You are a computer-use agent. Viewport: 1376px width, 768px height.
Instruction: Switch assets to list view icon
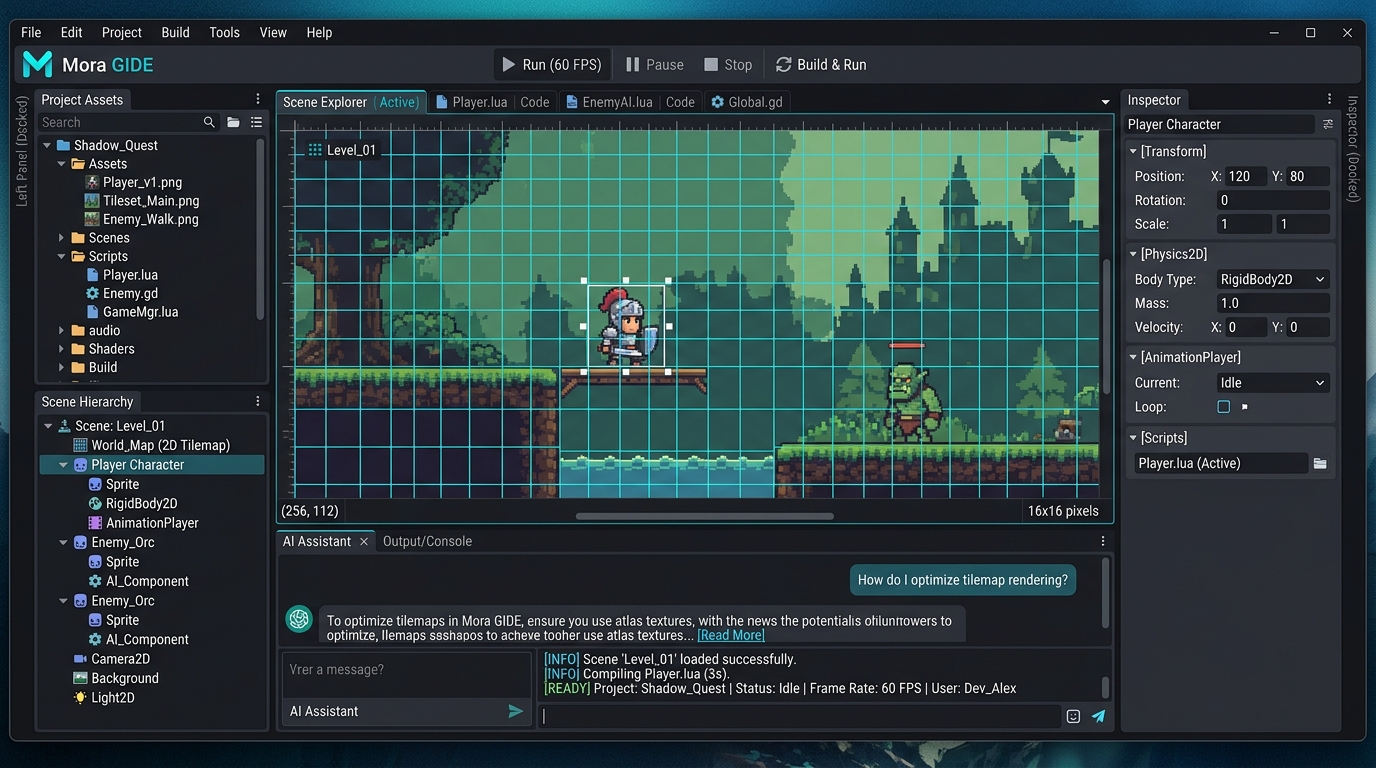tap(256, 122)
